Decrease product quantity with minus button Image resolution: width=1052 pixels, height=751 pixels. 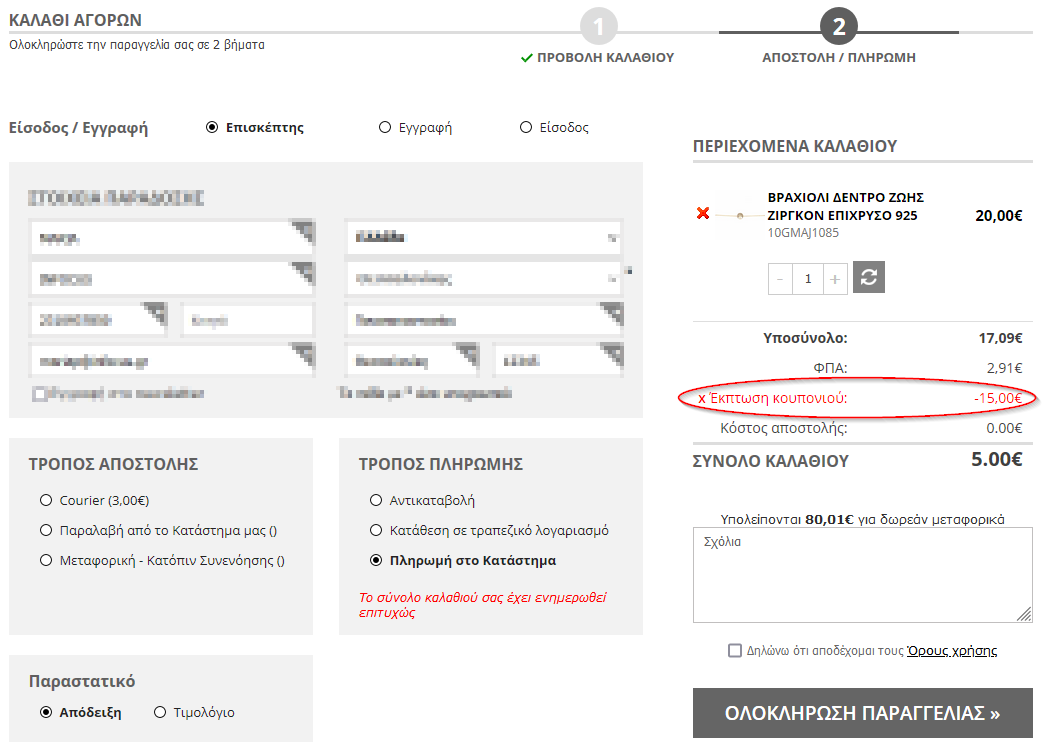point(781,279)
